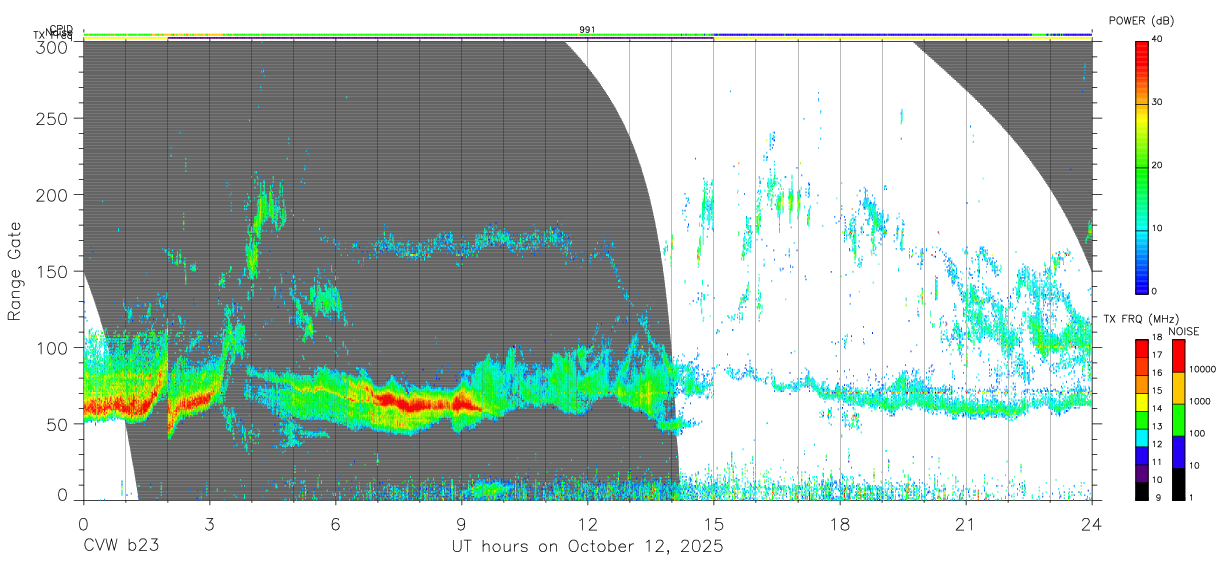Click the CVW b23 radar beam label
Screen dimensions: 1228x567
(x=121, y=547)
